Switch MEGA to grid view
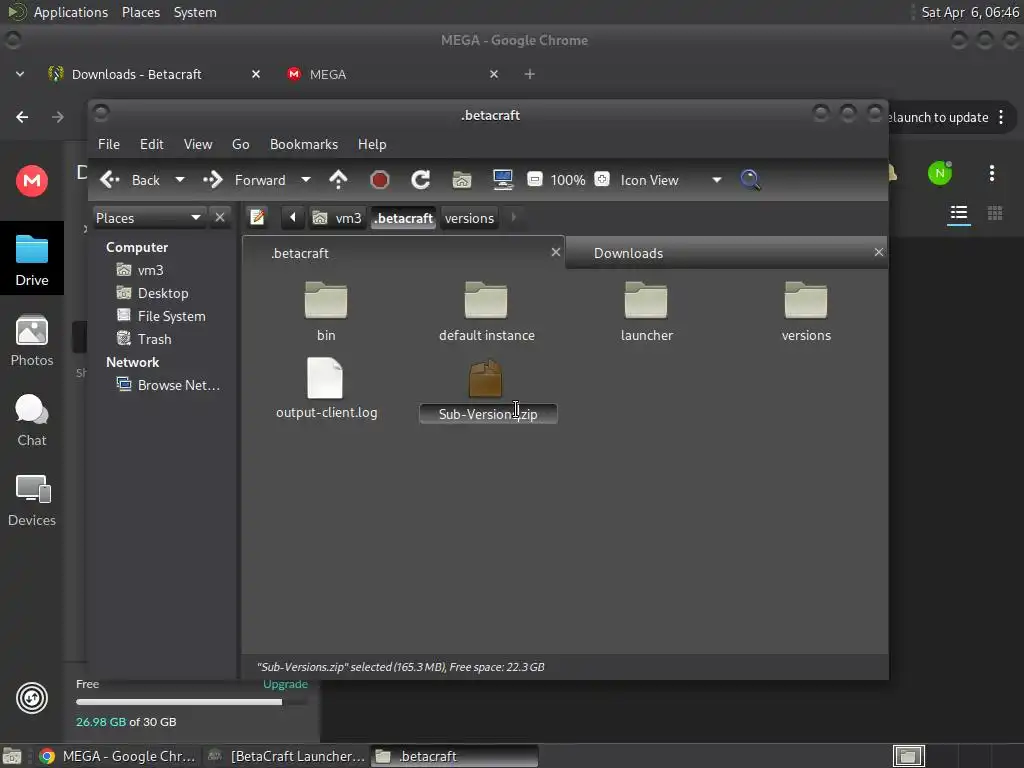The width and height of the screenshot is (1024, 768). coord(995,213)
